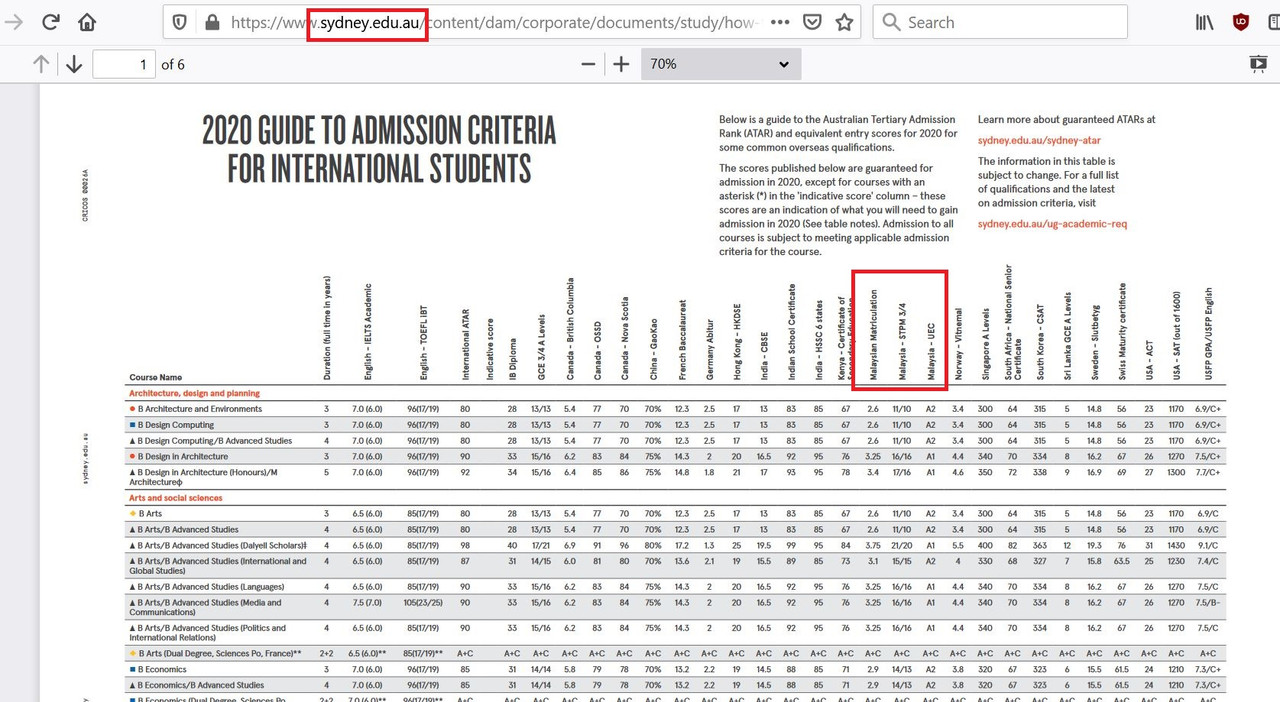Click the Malaysia - STPM 3/4 column header
The height and width of the screenshot is (702, 1280).
coord(902,339)
